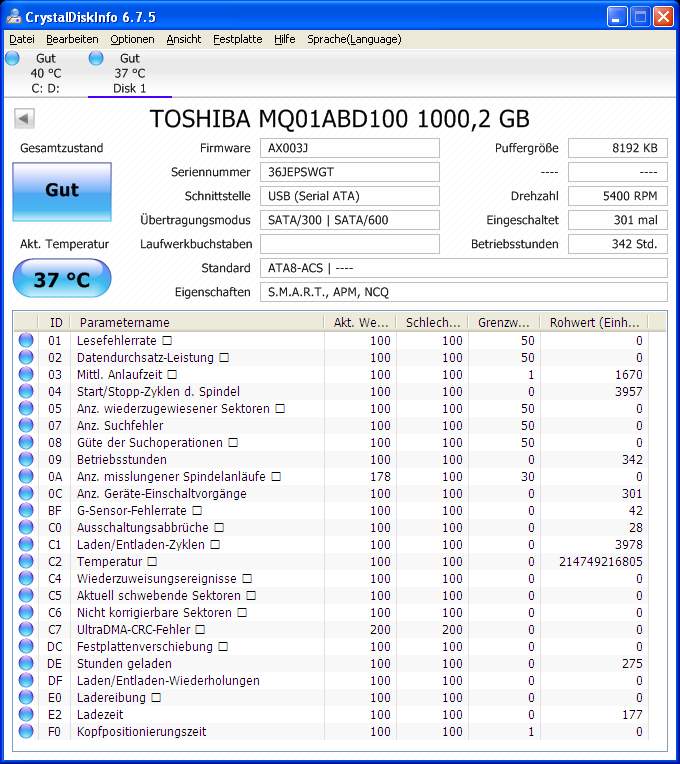Open the Ansicht menu
The image size is (680, 764).
tap(184, 39)
